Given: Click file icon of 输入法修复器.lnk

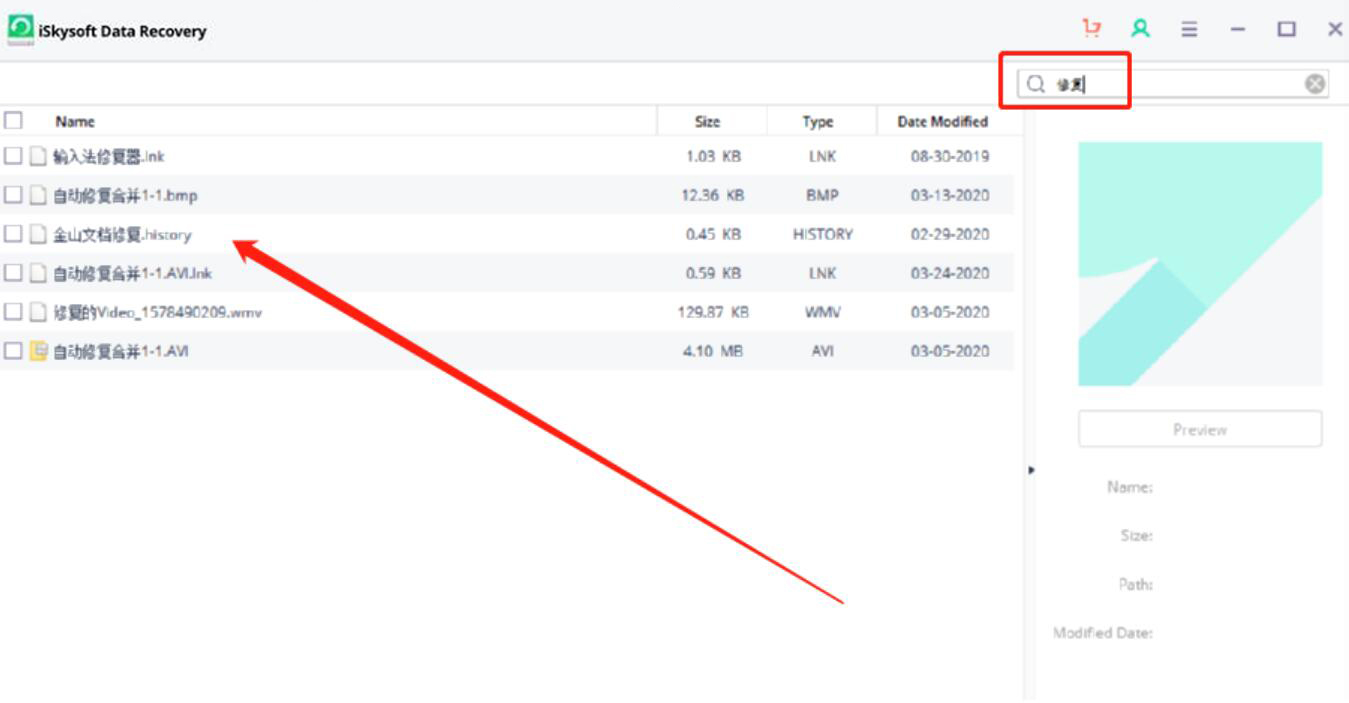Looking at the screenshot, I should pyautogui.click(x=38, y=156).
